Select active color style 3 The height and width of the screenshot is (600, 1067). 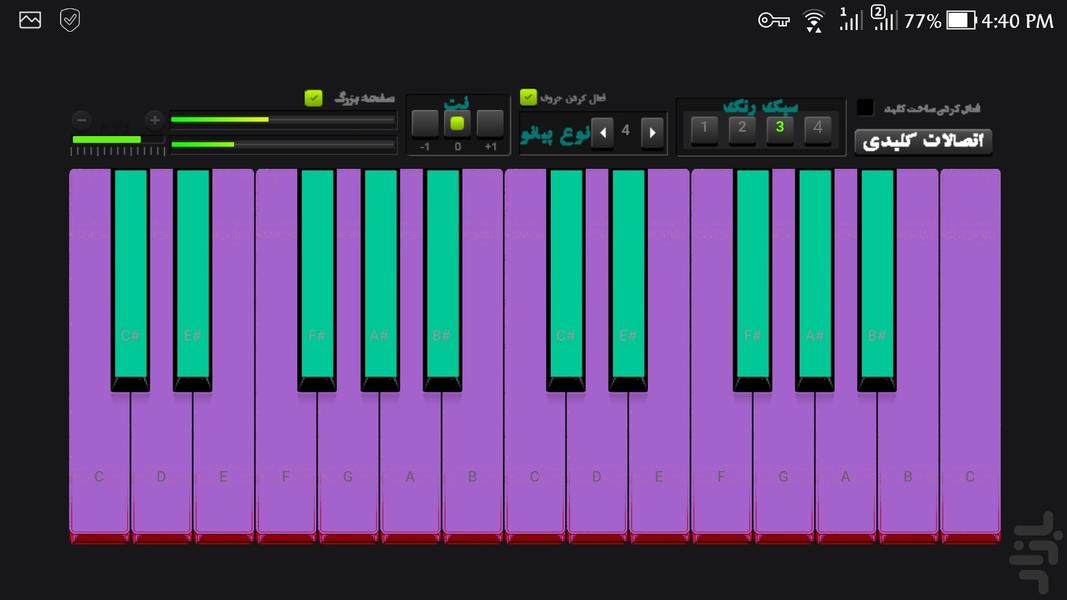[780, 128]
